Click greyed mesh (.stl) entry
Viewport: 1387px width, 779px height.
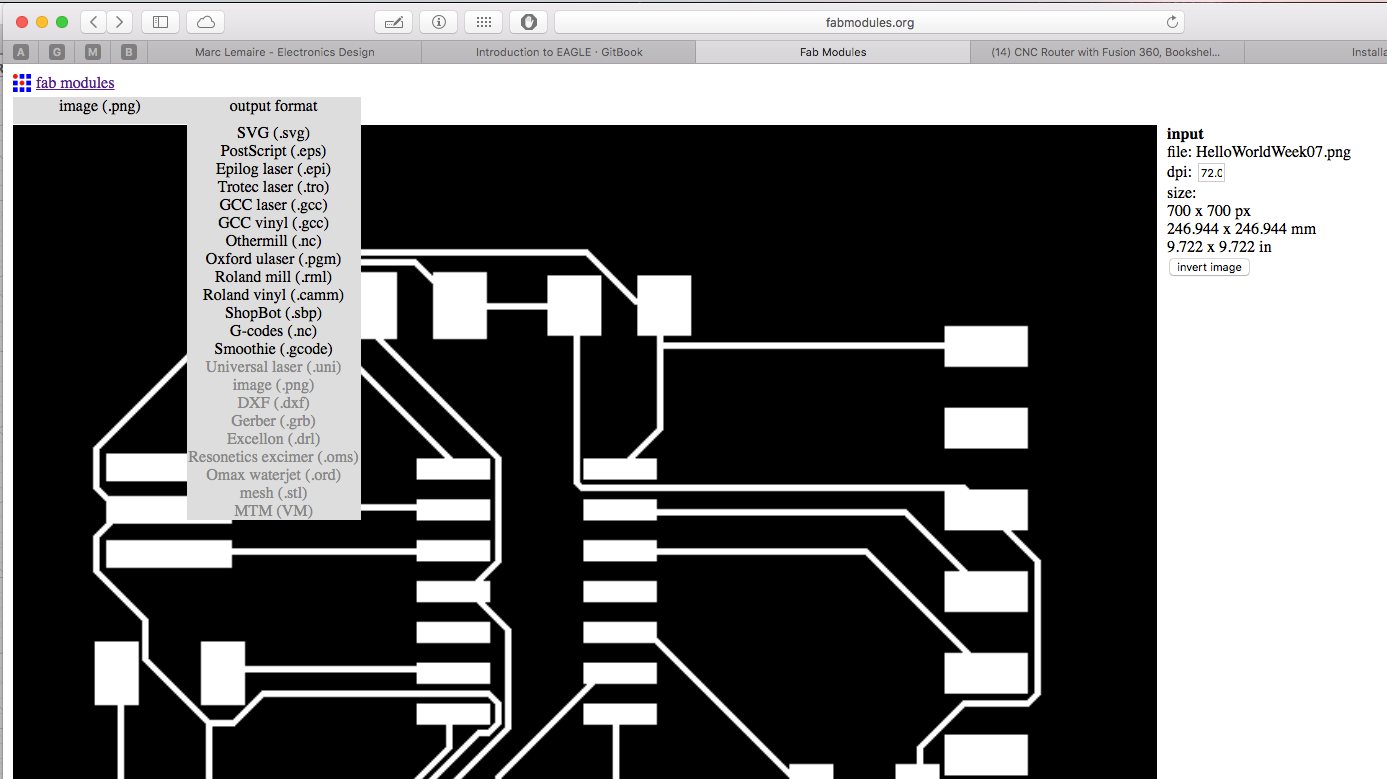pos(273,493)
